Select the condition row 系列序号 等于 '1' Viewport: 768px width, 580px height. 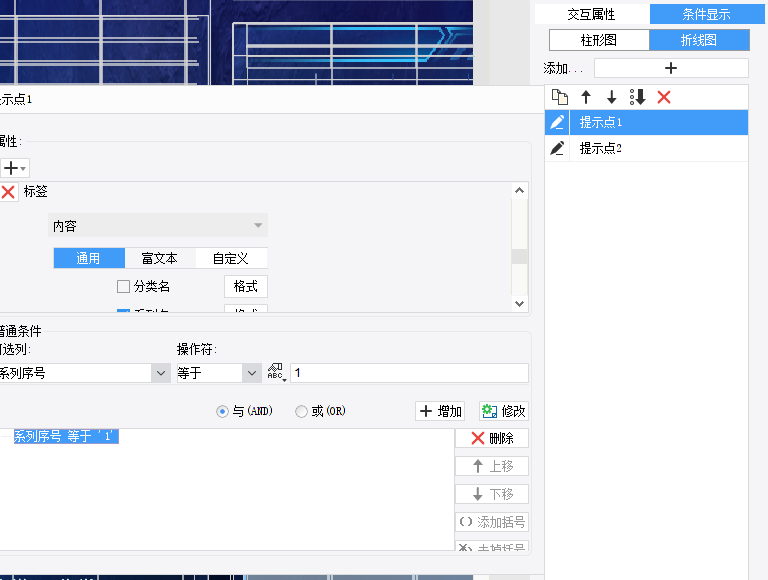coord(66,436)
